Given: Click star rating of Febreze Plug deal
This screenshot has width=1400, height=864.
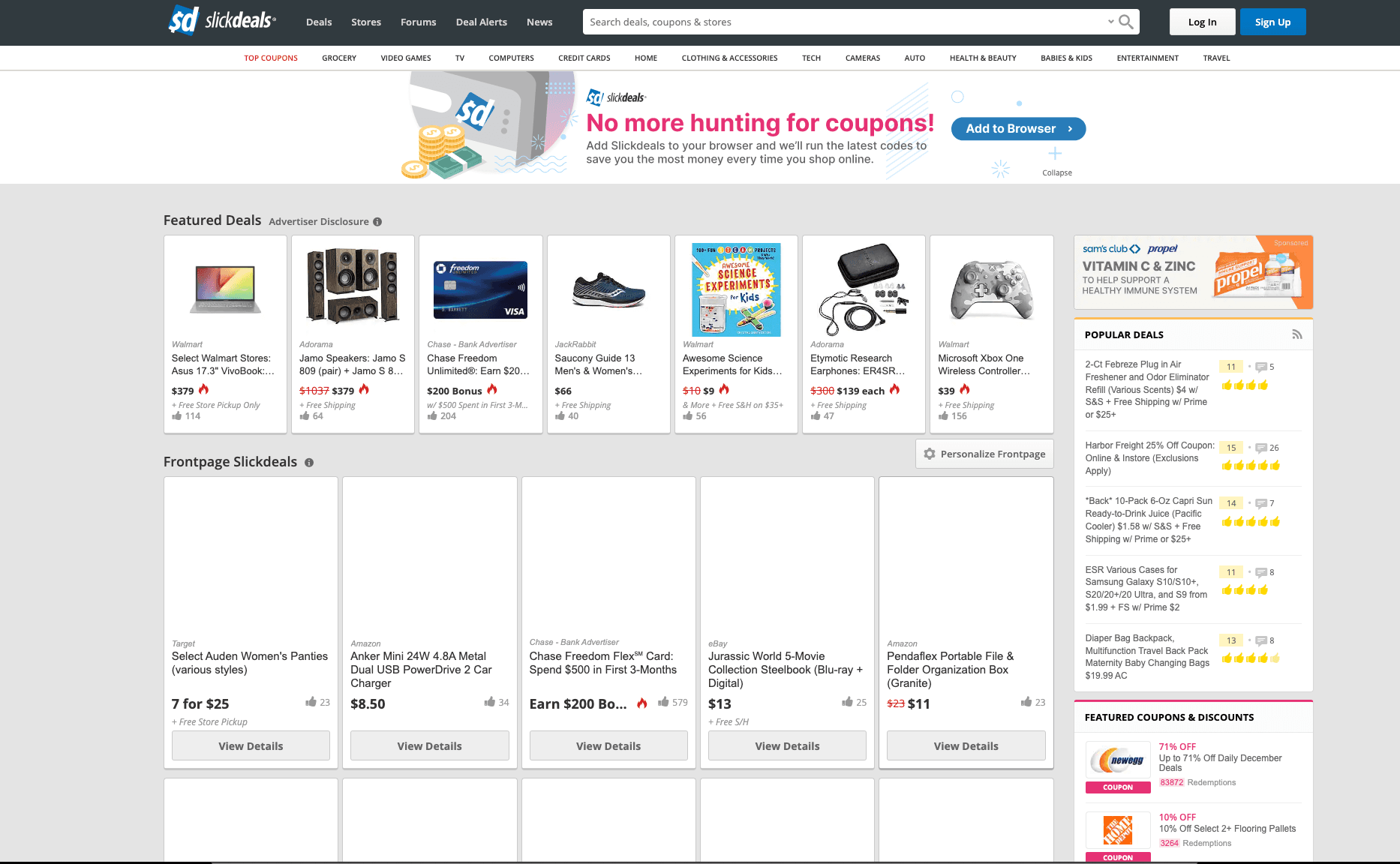Looking at the screenshot, I should coord(1245,385).
